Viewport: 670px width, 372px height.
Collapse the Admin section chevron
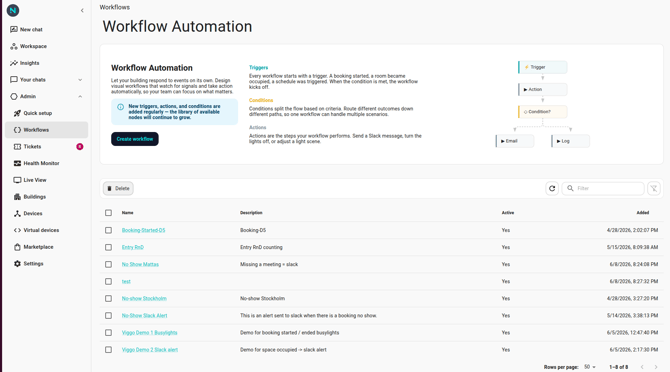[80, 97]
